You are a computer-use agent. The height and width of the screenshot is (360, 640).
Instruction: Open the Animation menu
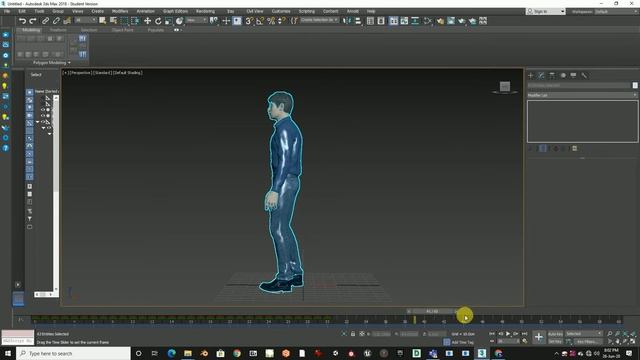[x=145, y=11]
